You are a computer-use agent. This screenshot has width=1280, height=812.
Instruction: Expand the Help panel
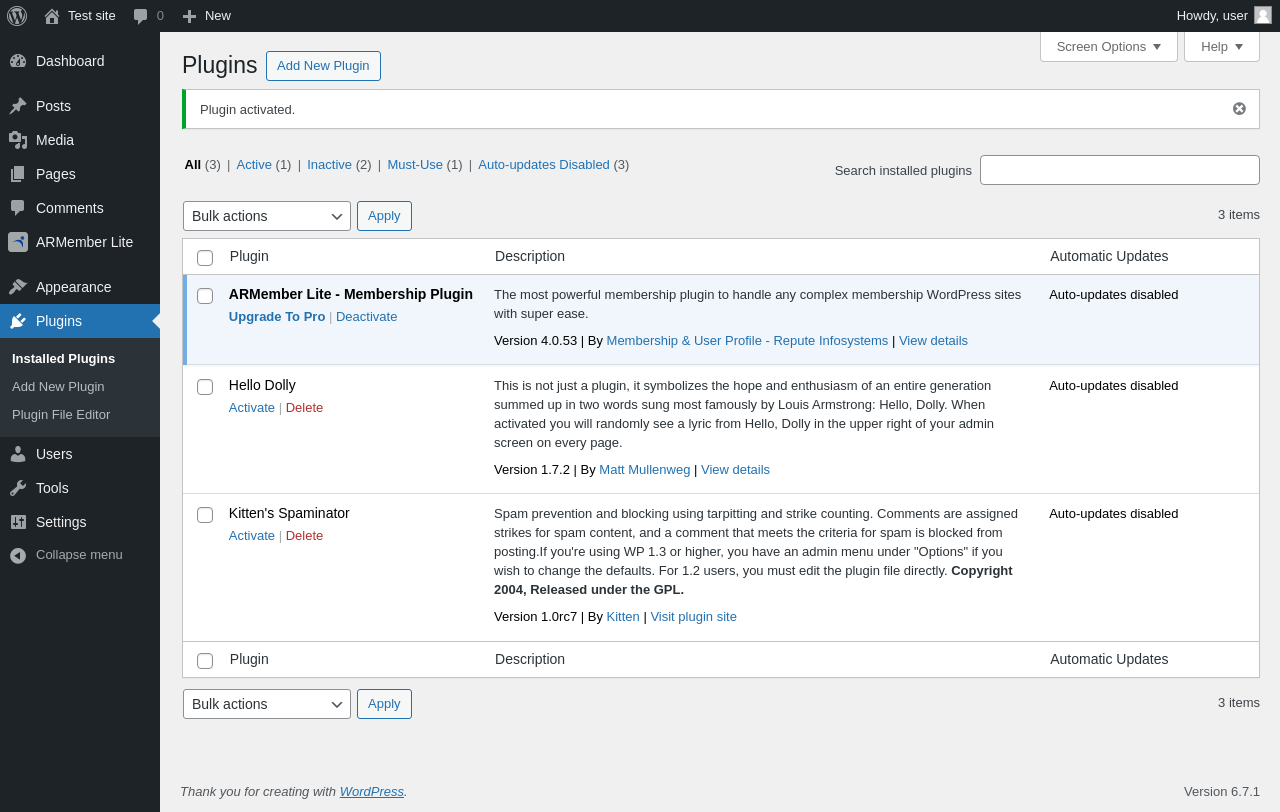coord(1222,46)
